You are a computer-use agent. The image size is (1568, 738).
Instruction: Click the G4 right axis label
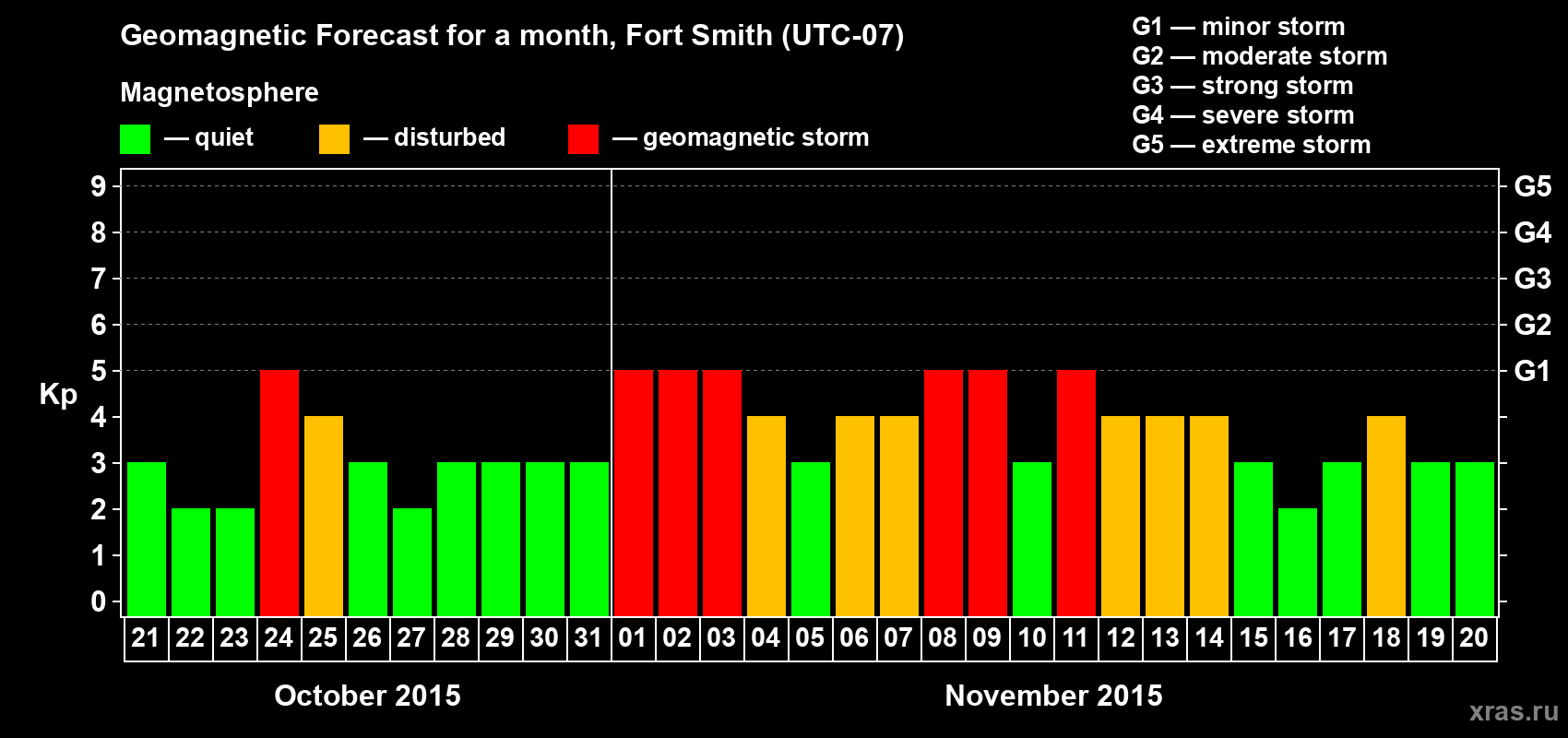1533,232
